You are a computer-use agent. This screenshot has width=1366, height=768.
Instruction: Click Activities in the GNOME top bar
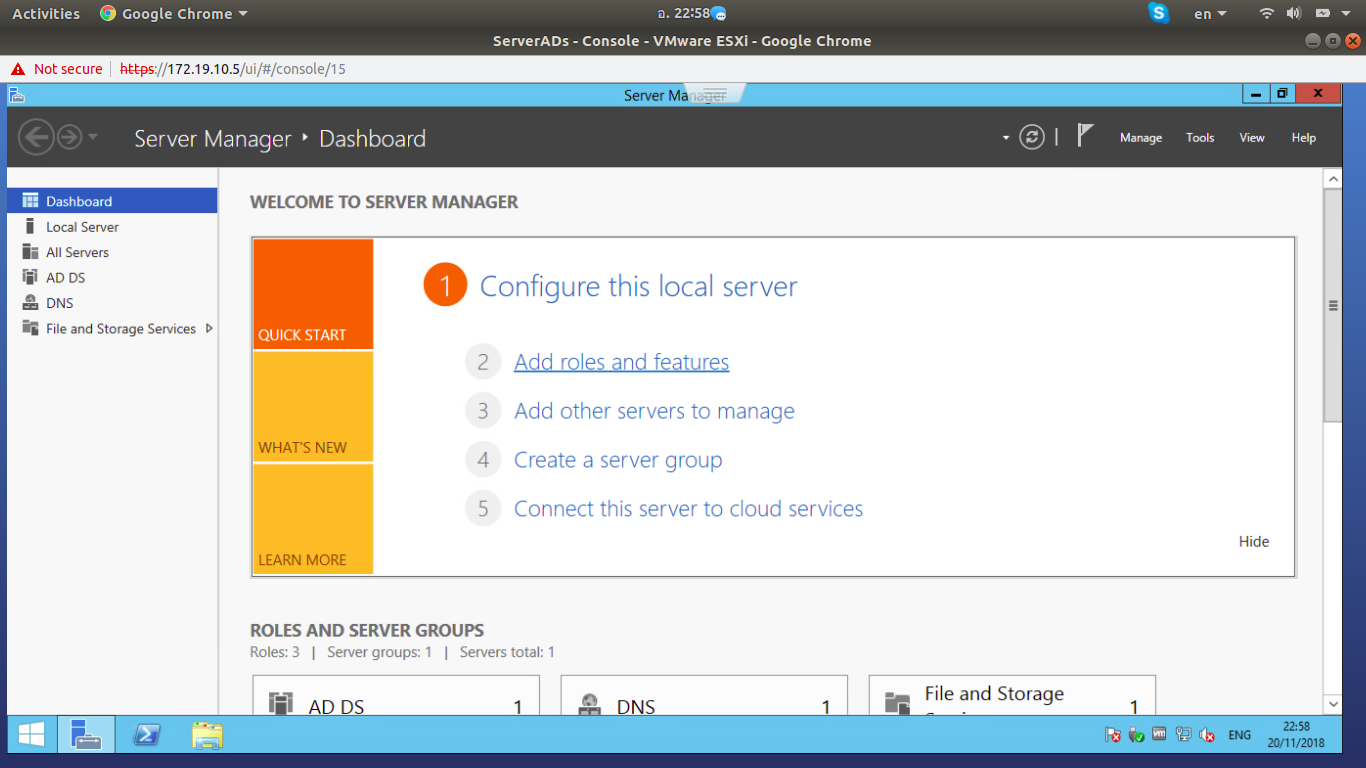pos(46,14)
